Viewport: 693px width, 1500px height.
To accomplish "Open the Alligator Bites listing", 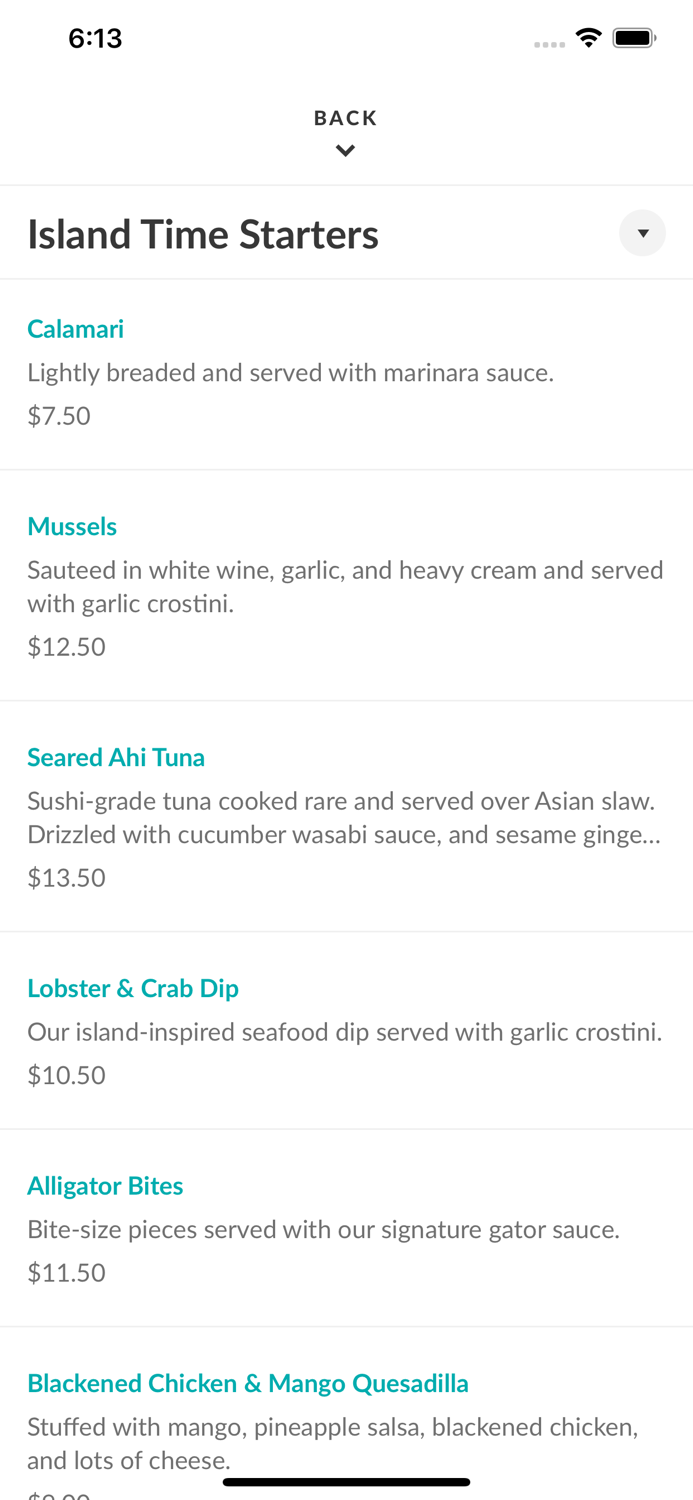I will coord(105,1186).
